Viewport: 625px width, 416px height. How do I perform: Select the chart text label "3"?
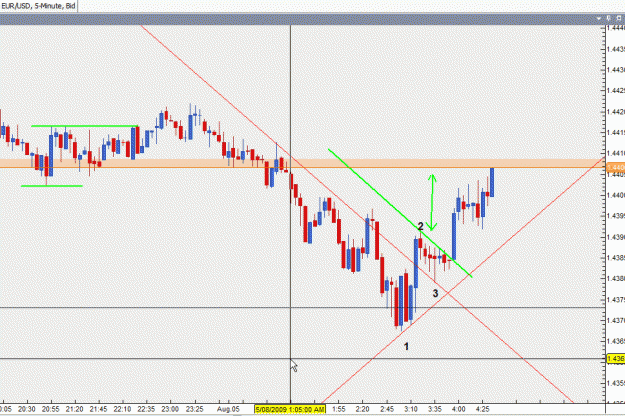[435, 293]
